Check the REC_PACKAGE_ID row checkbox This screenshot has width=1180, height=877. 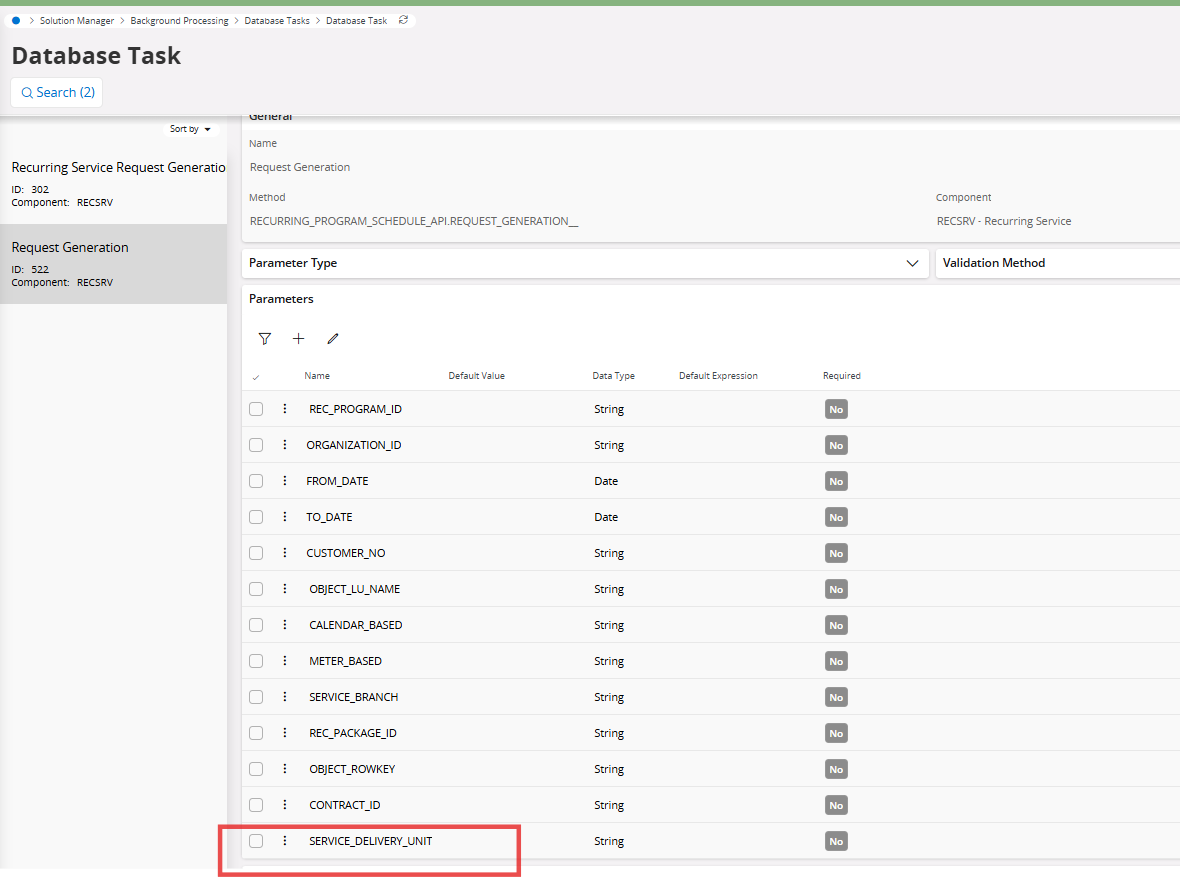(x=256, y=732)
